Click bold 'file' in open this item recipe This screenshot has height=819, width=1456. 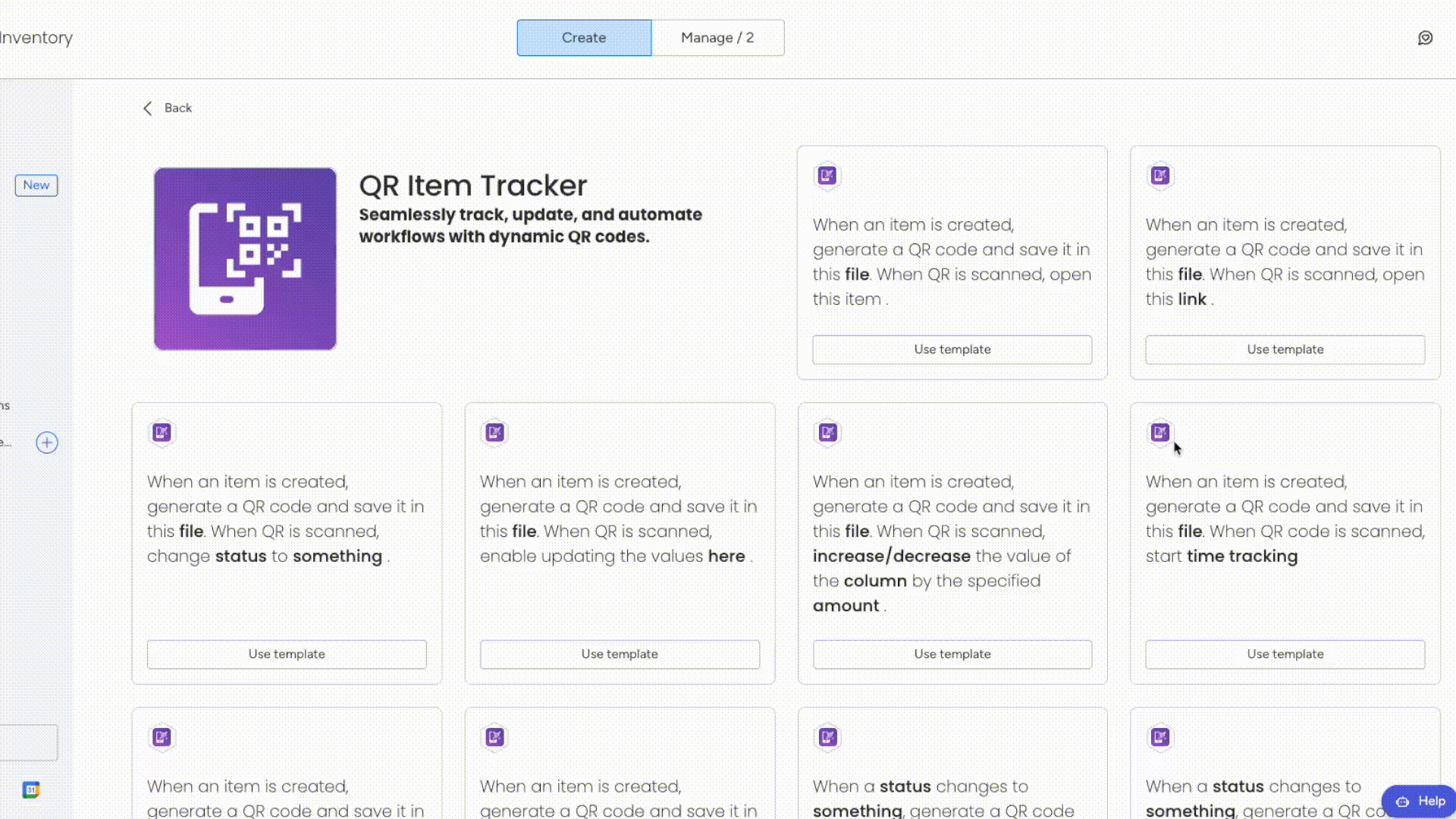tap(857, 275)
